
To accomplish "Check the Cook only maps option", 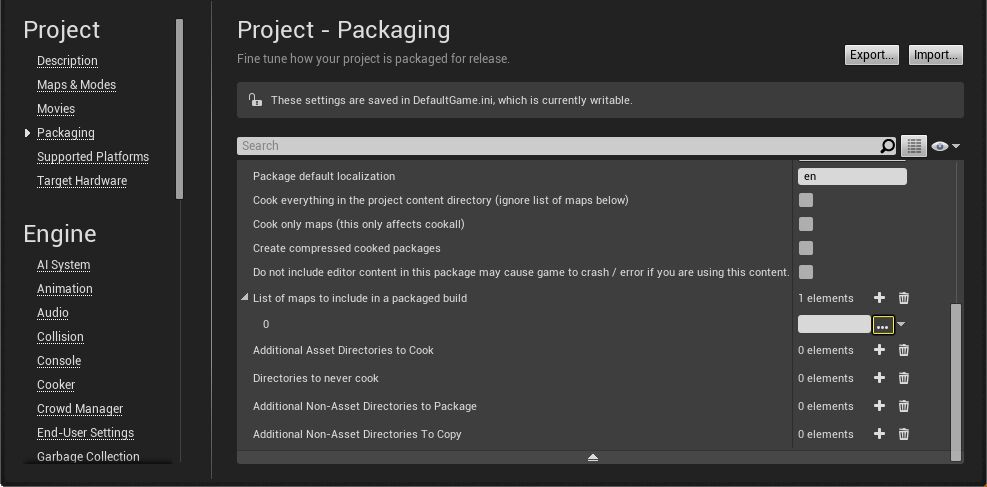I will [x=806, y=224].
